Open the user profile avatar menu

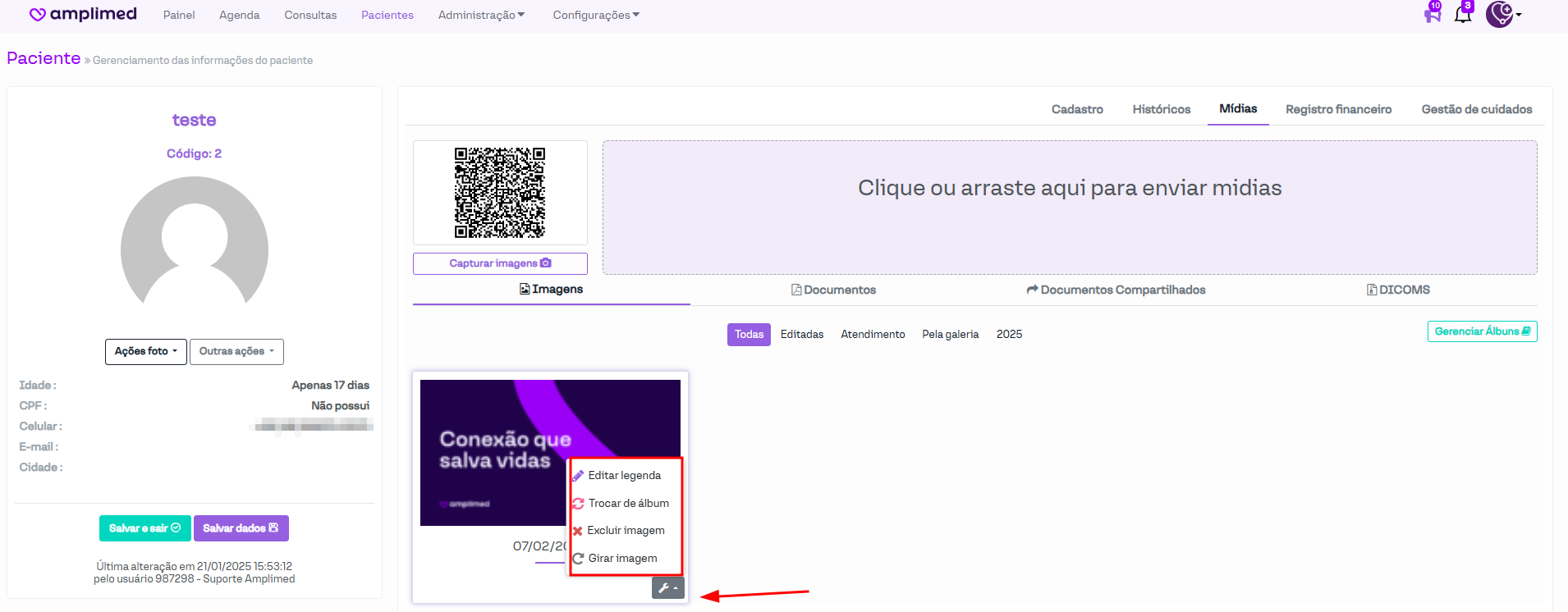(x=1502, y=14)
